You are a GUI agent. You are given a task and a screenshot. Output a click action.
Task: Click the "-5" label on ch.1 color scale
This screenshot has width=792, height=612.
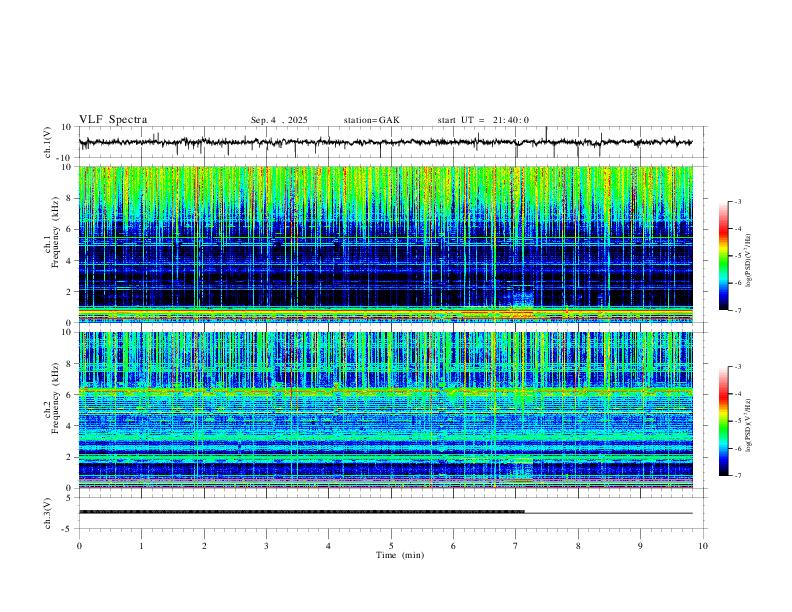(x=737, y=256)
